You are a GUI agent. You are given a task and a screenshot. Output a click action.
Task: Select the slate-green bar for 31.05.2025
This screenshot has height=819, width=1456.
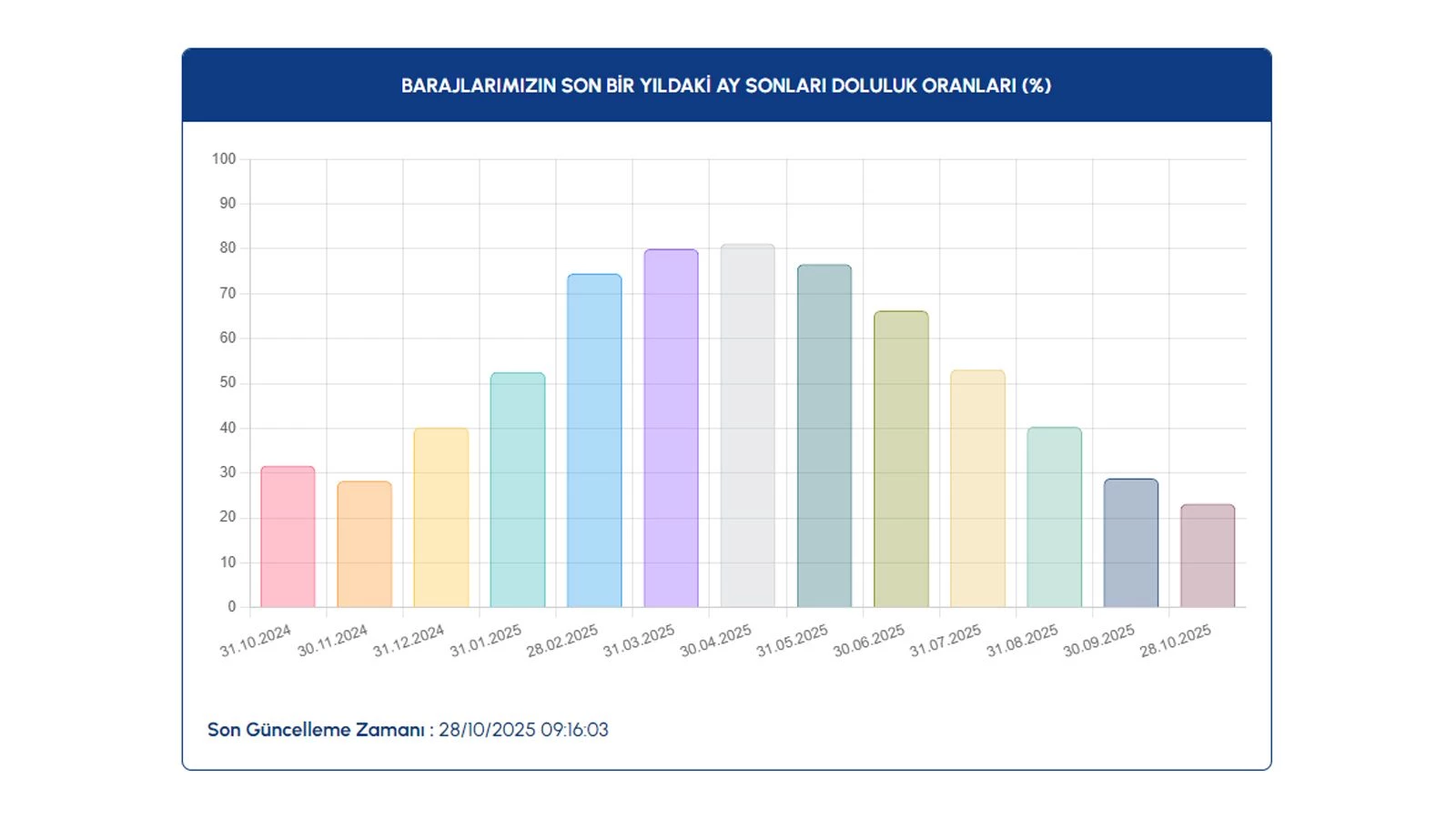[824, 436]
